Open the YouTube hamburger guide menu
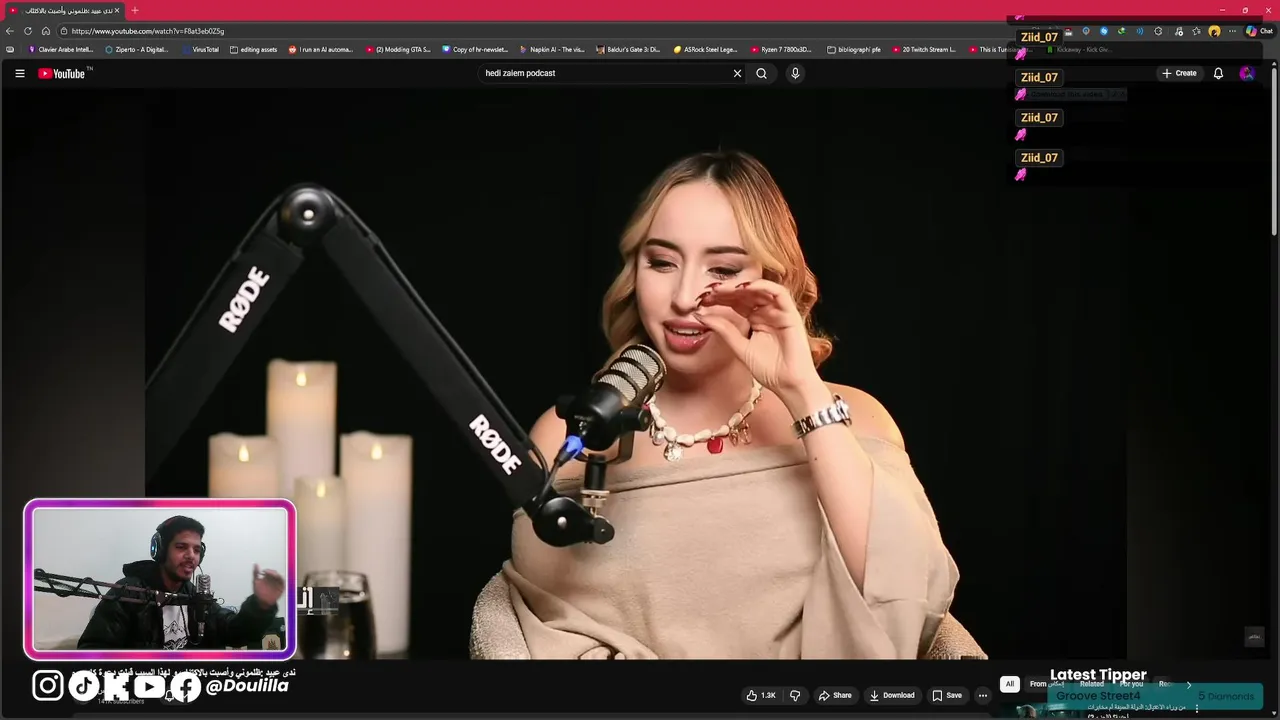This screenshot has width=1280, height=720. click(19, 73)
